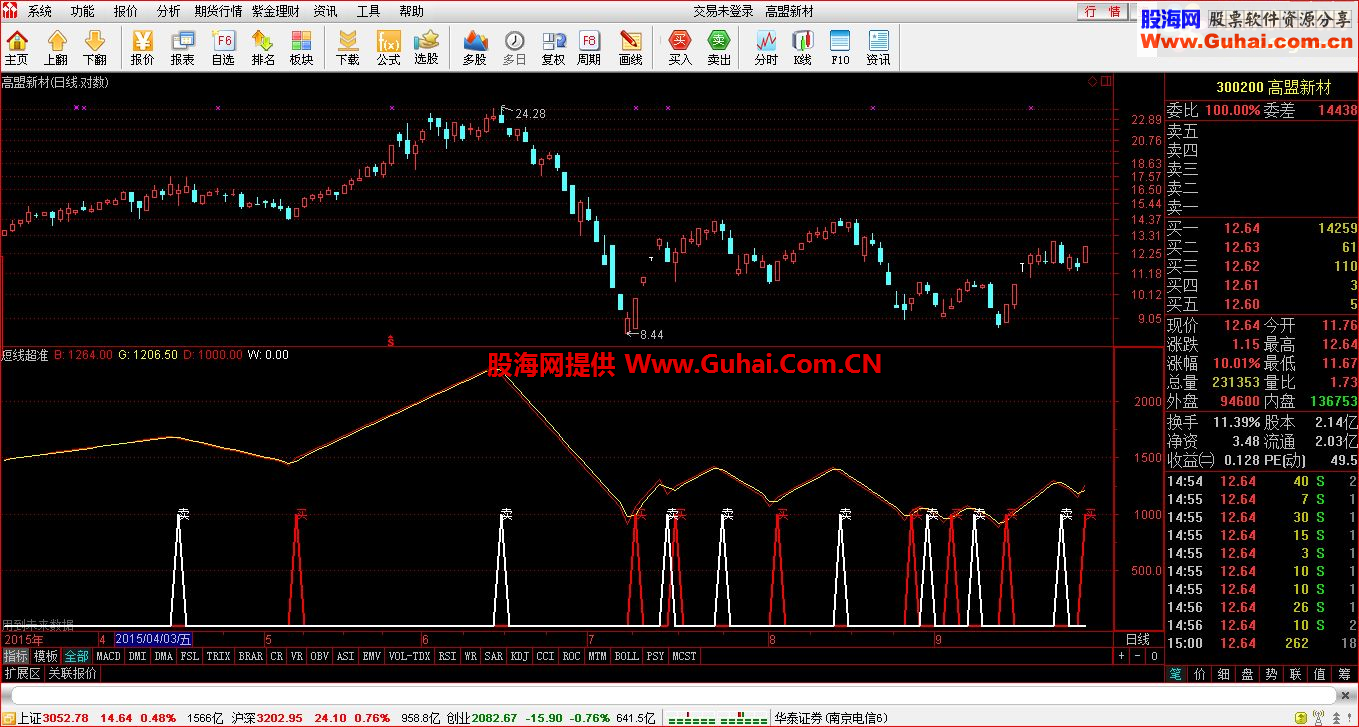Open the 自选 watchlist icon
1359x727 pixels.
[223, 47]
